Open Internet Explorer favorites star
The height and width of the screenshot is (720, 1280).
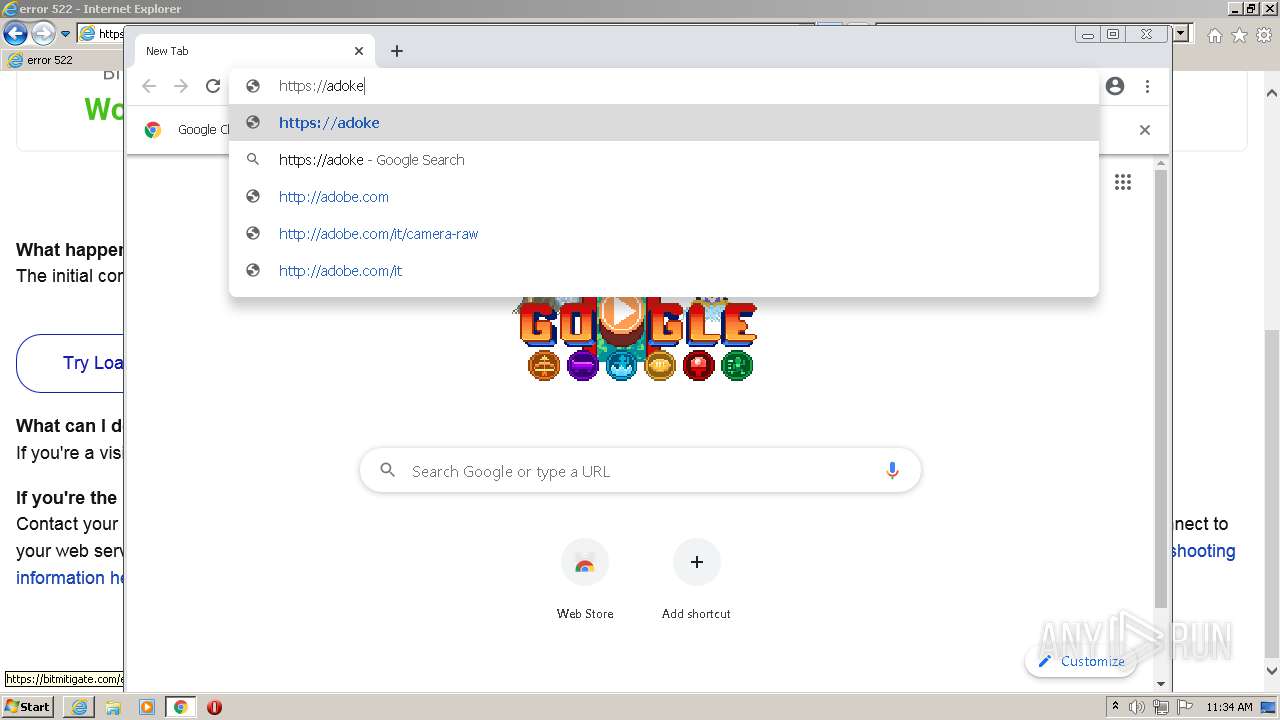click(1239, 35)
